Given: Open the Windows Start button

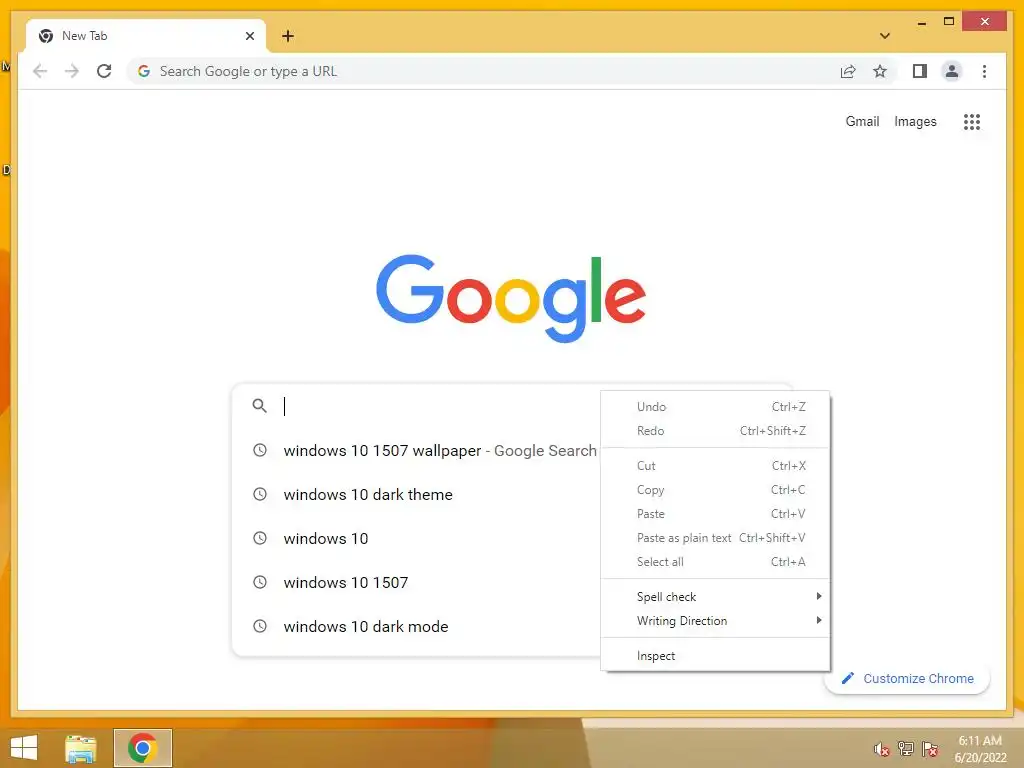Looking at the screenshot, I should (24, 748).
